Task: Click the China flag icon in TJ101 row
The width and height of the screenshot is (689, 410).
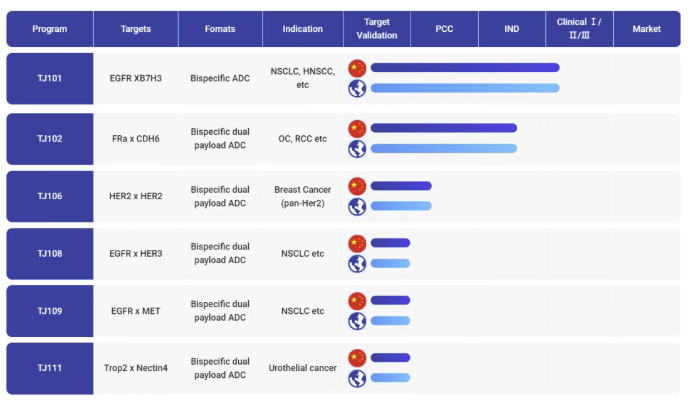Action: click(357, 68)
